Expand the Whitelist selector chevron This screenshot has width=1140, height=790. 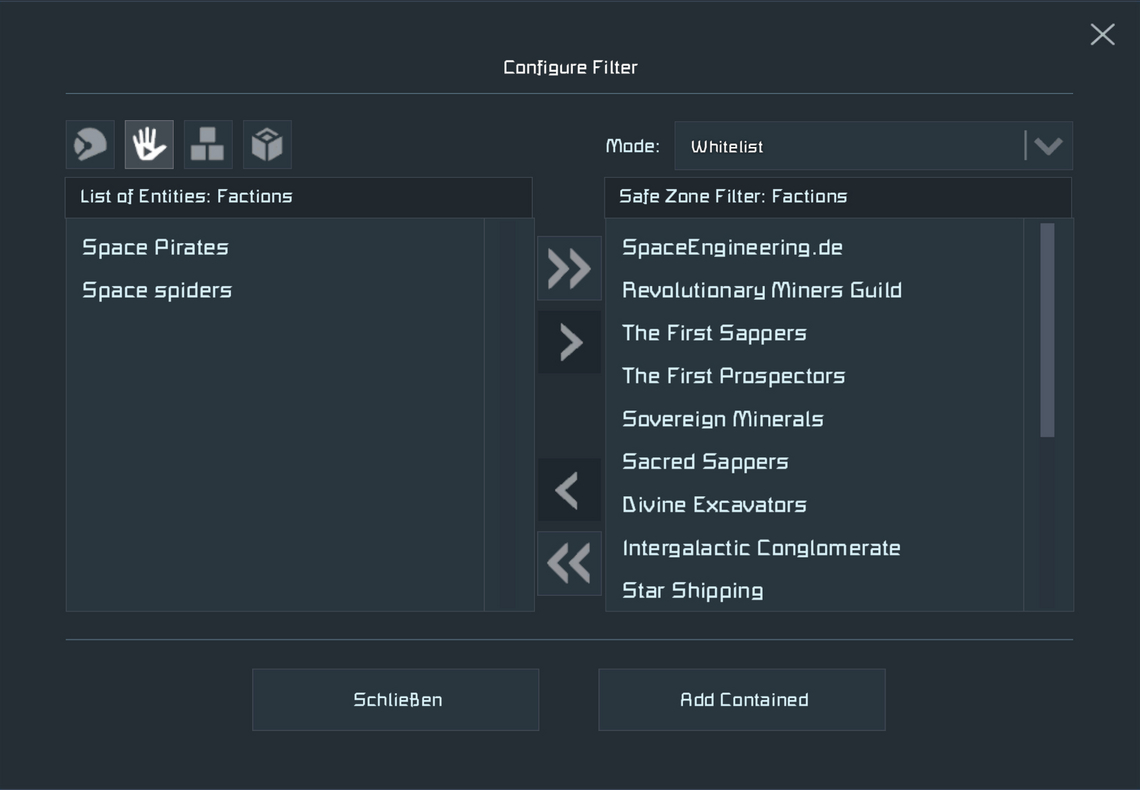[1047, 145]
